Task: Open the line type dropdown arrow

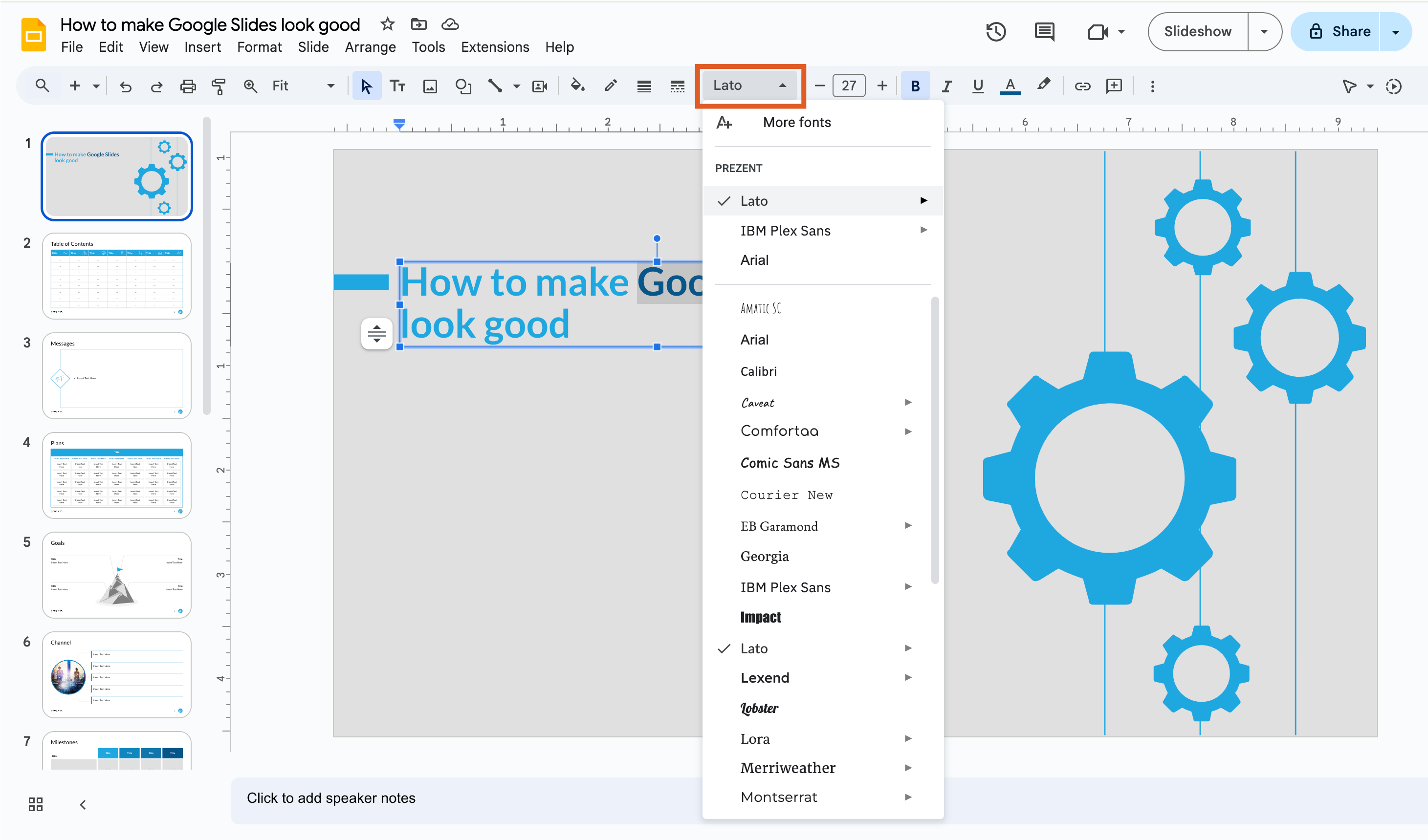Action: click(x=516, y=86)
